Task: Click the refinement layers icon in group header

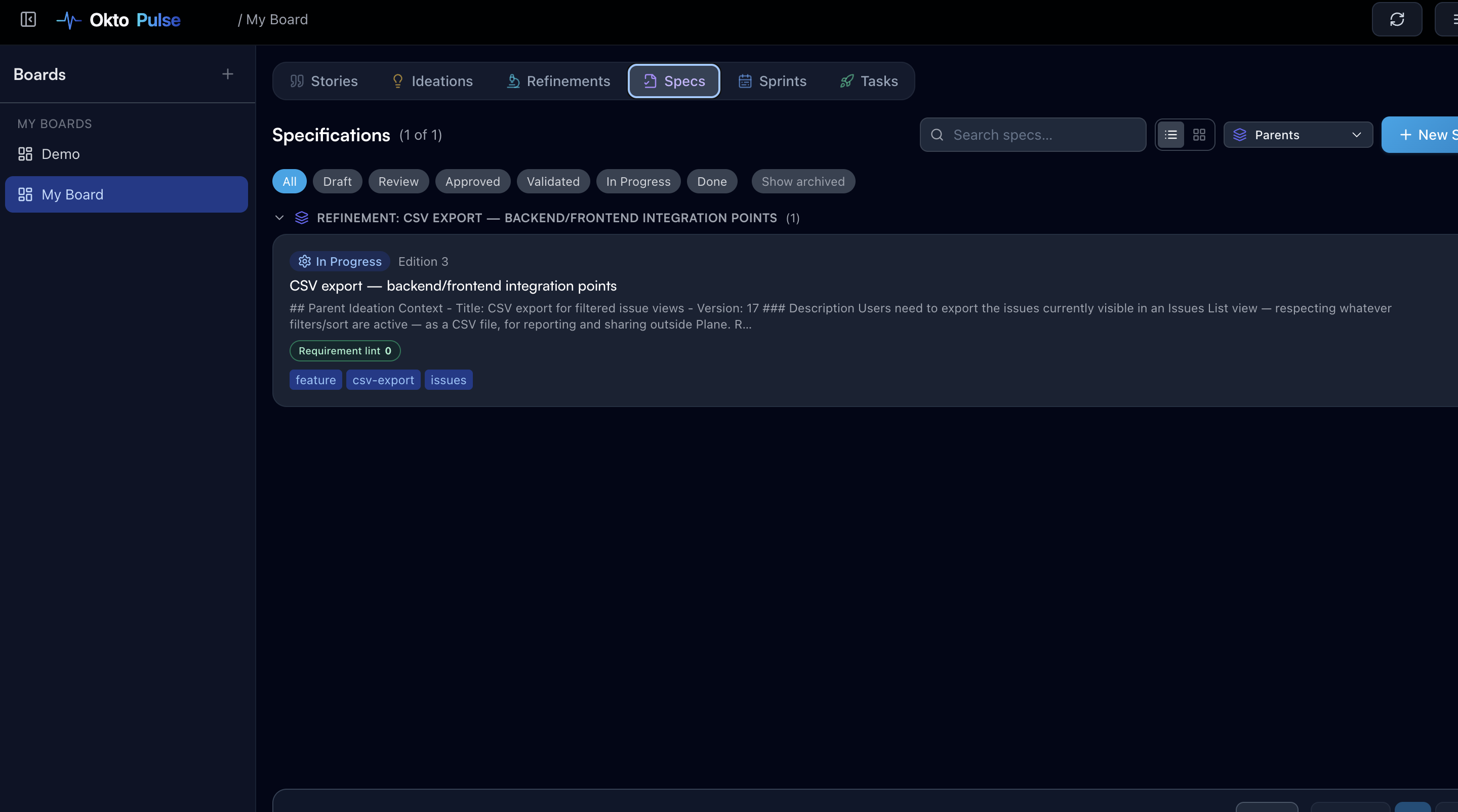Action: click(x=302, y=218)
